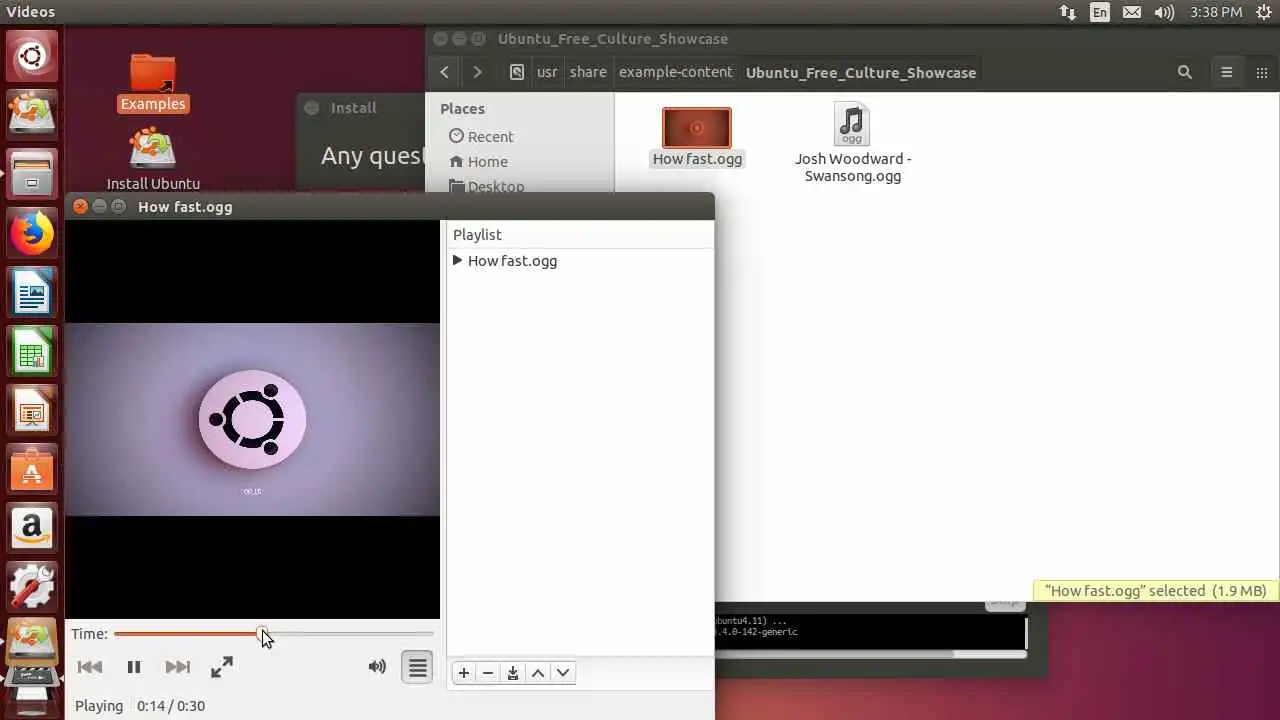Navigate to example-content in path bar
This screenshot has height=720, width=1280.
pyautogui.click(x=676, y=72)
